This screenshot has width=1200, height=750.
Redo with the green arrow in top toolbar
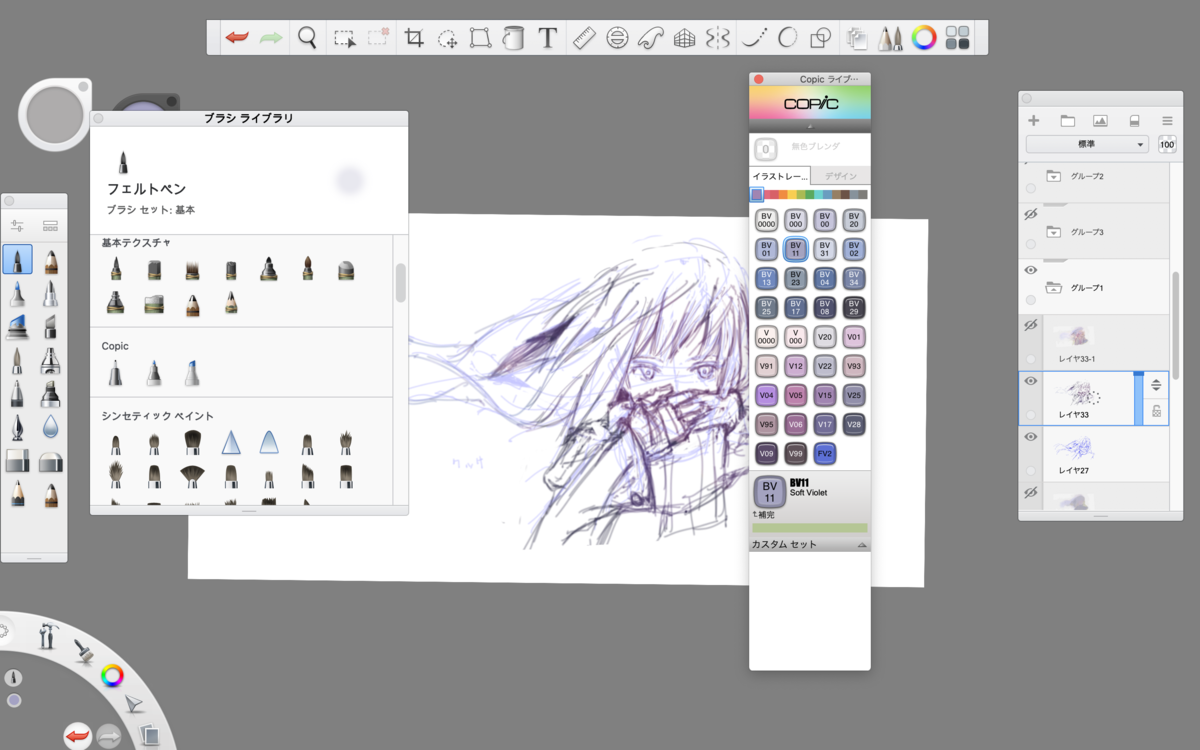tap(271, 38)
